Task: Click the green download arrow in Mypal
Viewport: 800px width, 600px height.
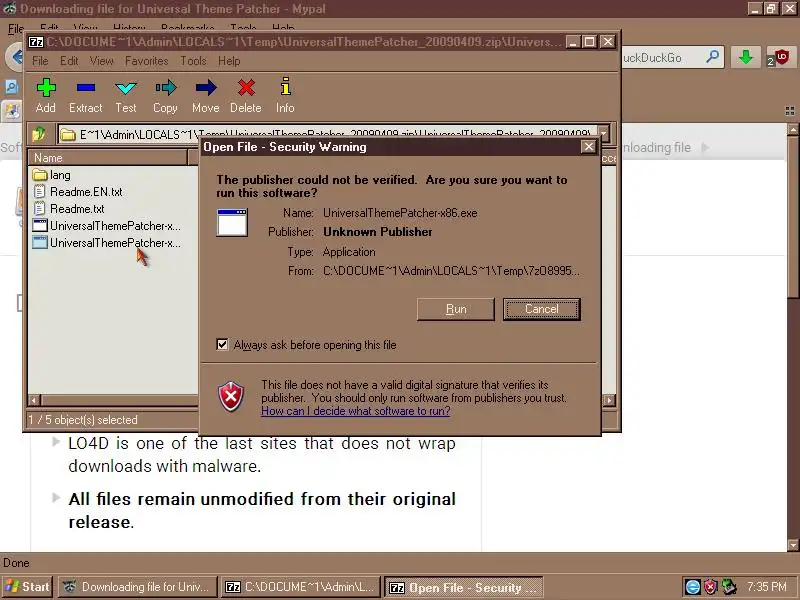Action: click(745, 57)
